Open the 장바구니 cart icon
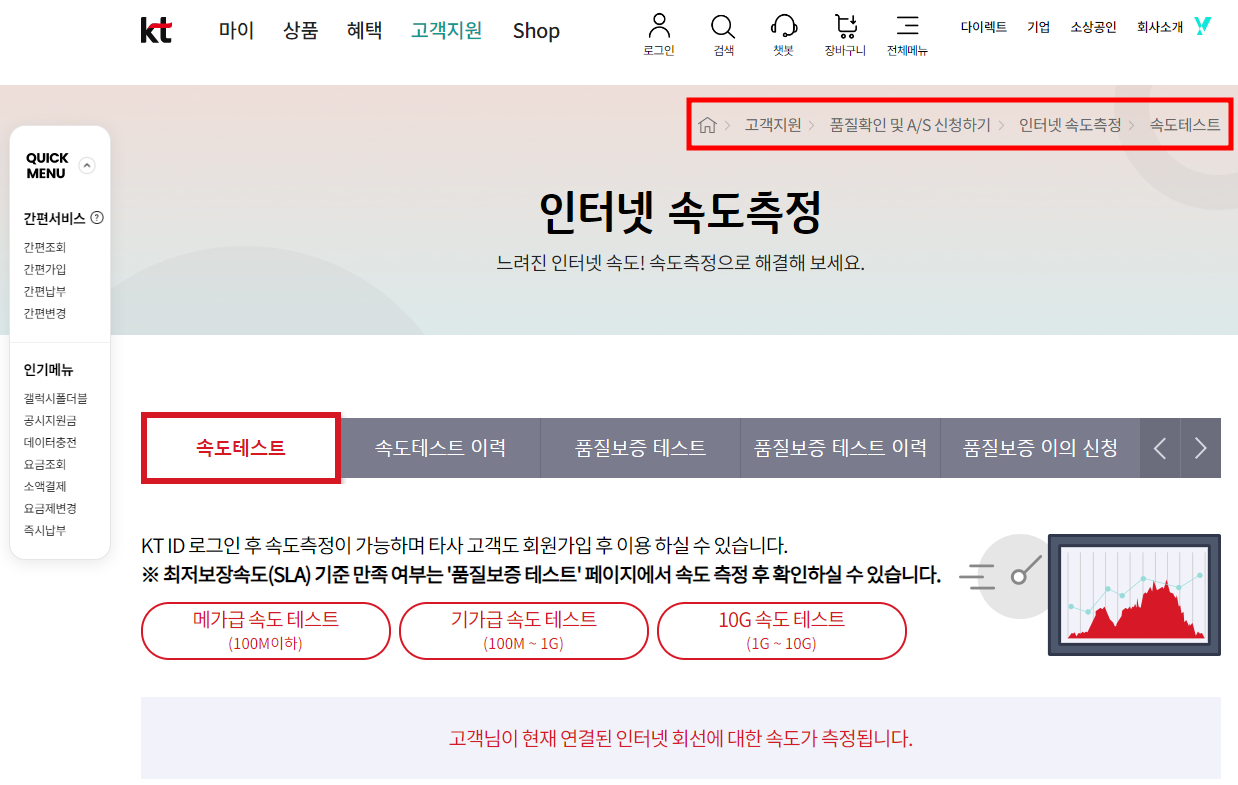Image resolution: width=1238 pixels, height=785 pixels. pyautogui.click(x=846, y=26)
